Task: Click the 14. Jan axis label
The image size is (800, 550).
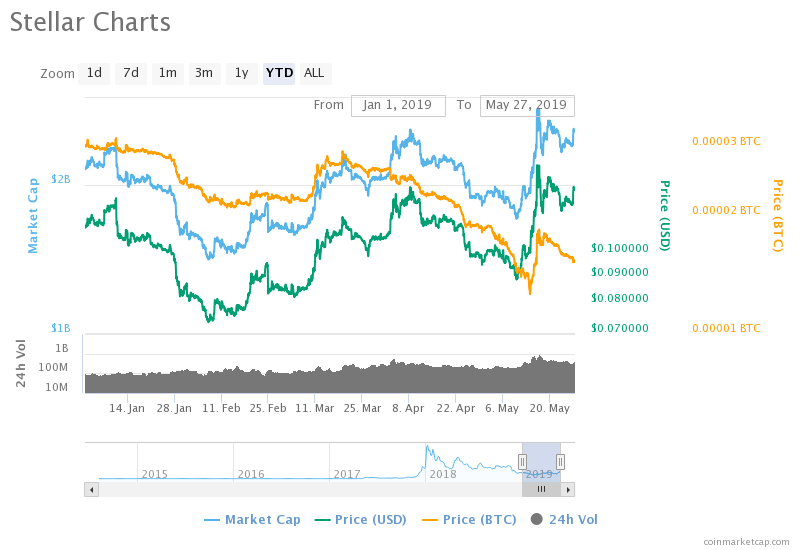Action: coord(127,409)
